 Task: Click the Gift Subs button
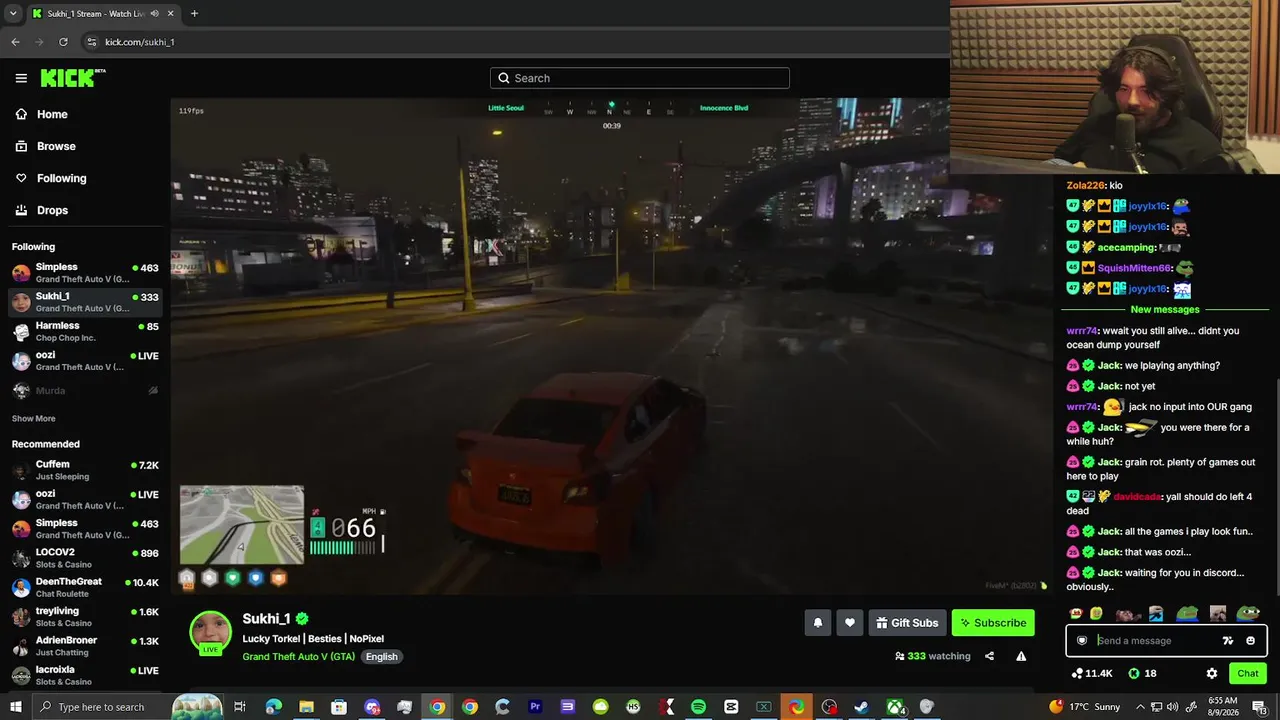(907, 623)
